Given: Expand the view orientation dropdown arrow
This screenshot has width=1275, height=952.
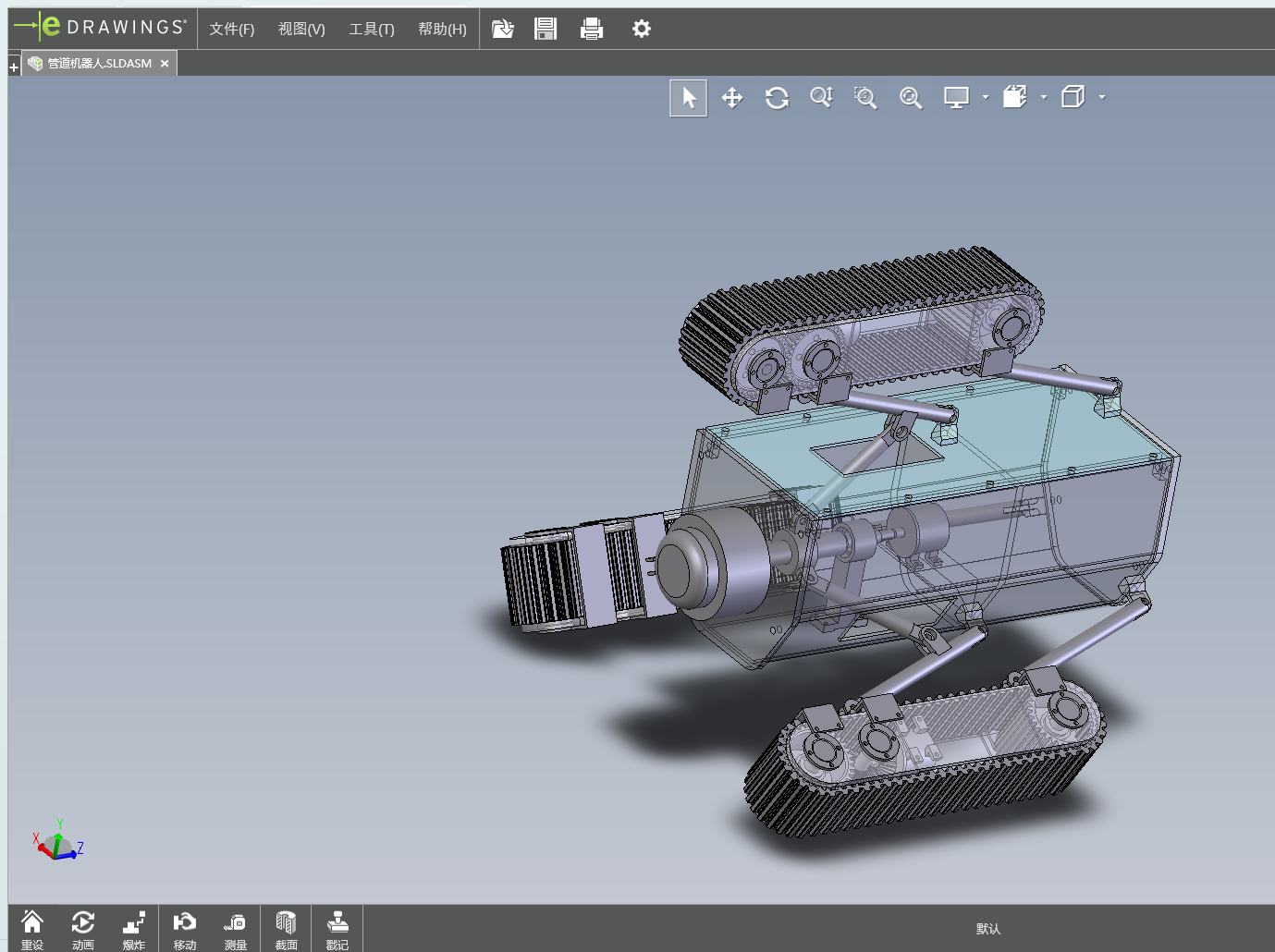Looking at the screenshot, I should pos(1044,97).
